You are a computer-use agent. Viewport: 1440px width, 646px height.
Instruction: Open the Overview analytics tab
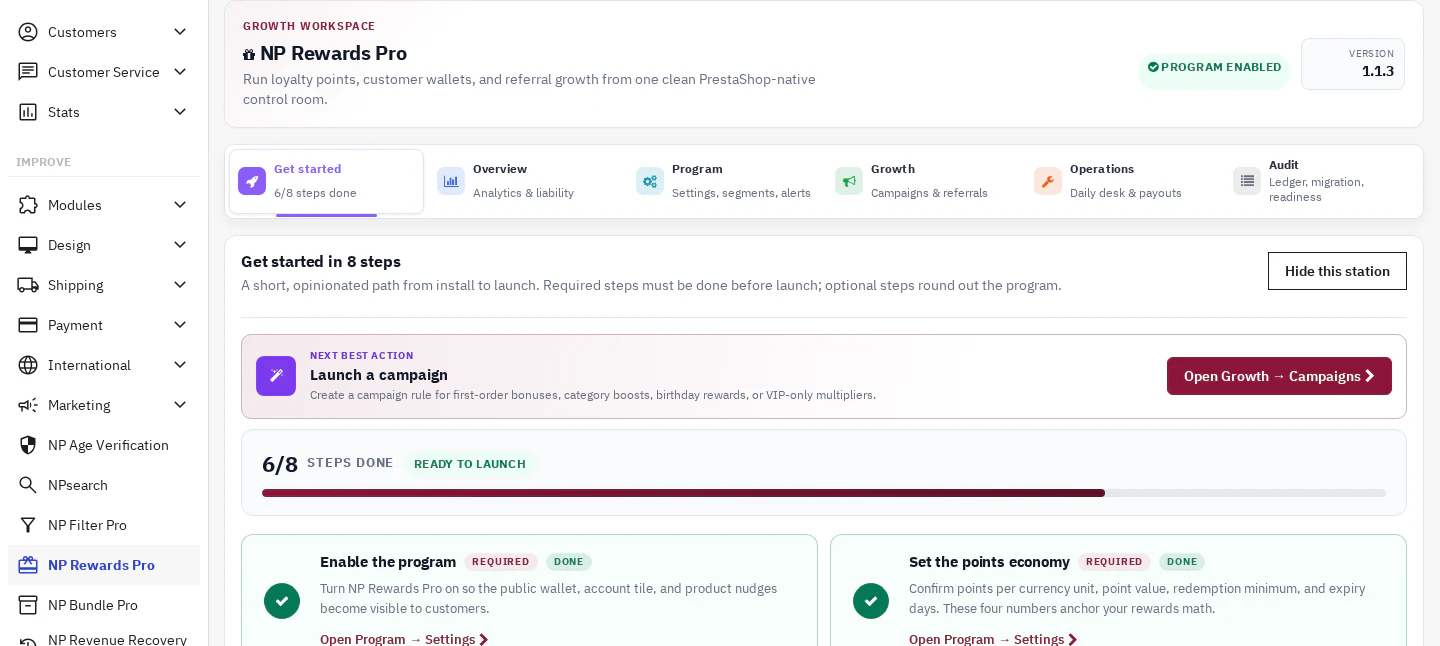(x=525, y=181)
